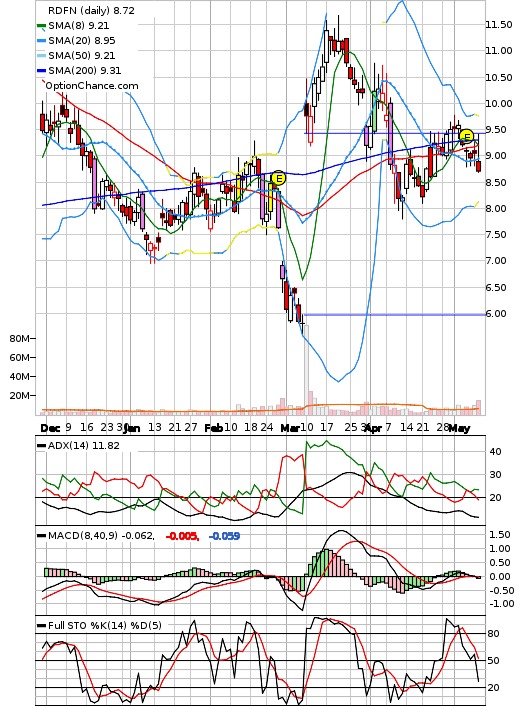
Task: Click the red -0.005 MACD value
Action: 182,536
